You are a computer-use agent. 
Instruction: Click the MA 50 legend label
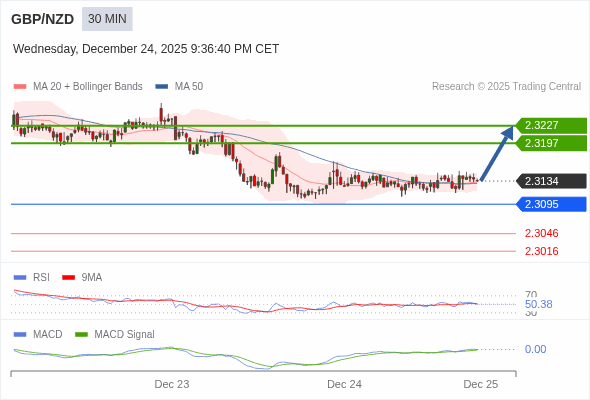click(189, 87)
